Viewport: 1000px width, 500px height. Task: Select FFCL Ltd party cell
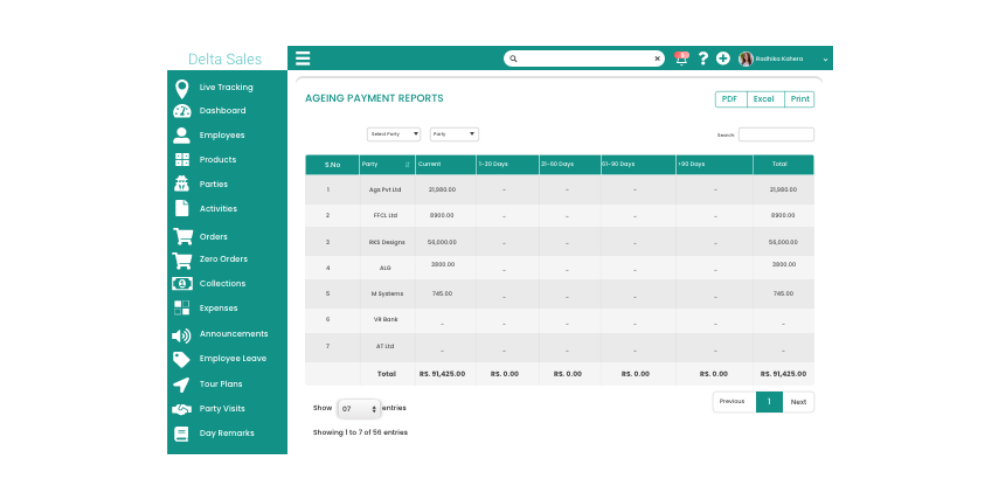[x=387, y=216]
